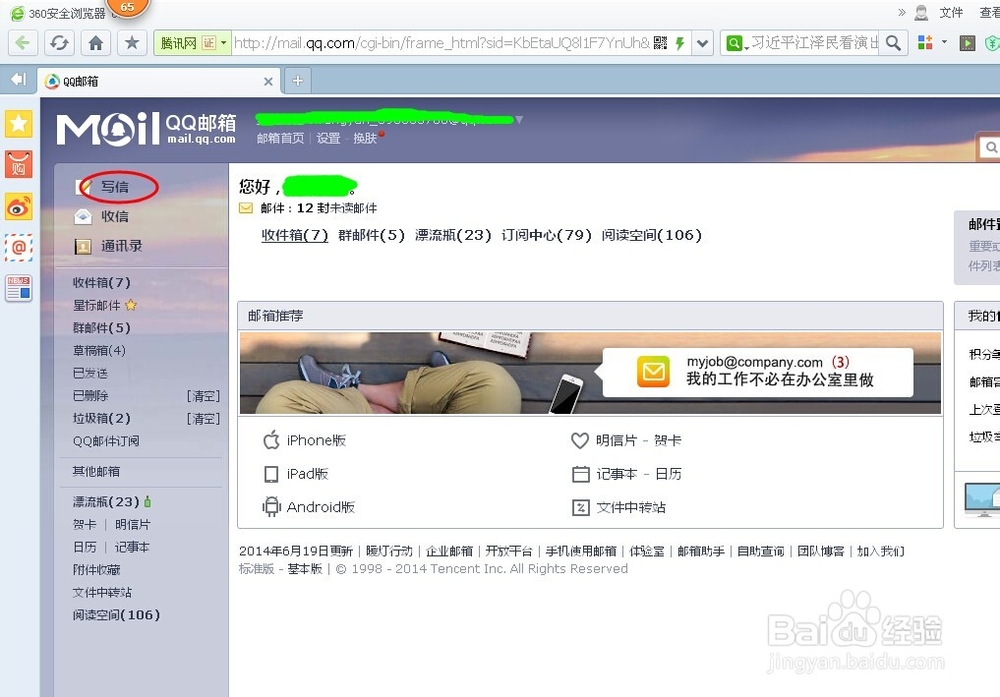Open a new tab with the plus button

[x=298, y=81]
